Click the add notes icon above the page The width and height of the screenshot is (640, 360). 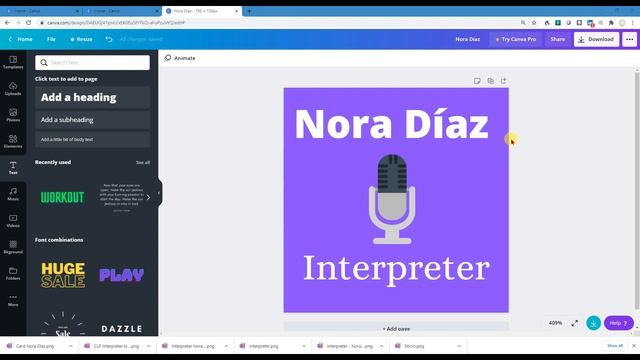(x=477, y=81)
